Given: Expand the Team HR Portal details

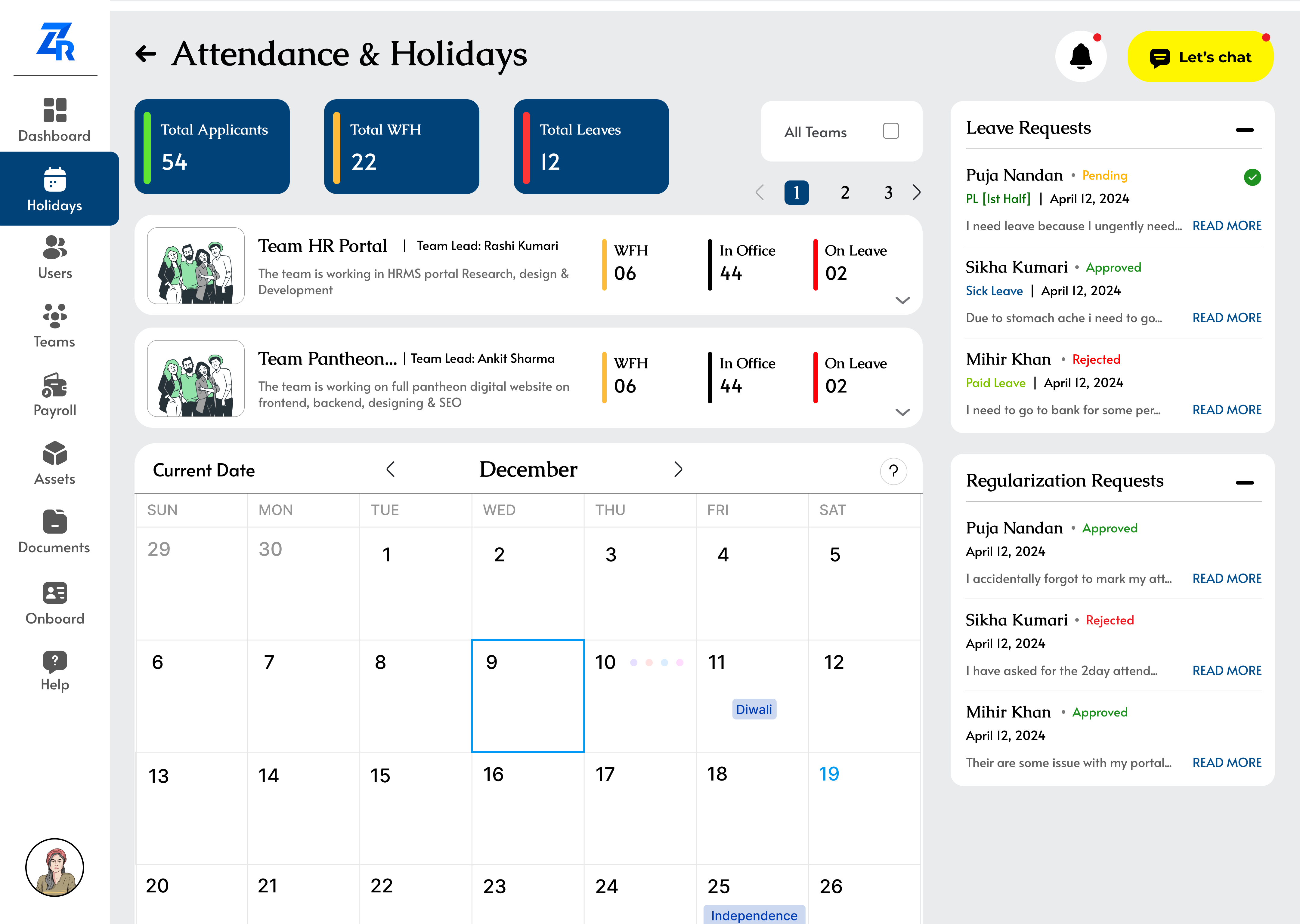Looking at the screenshot, I should (902, 300).
